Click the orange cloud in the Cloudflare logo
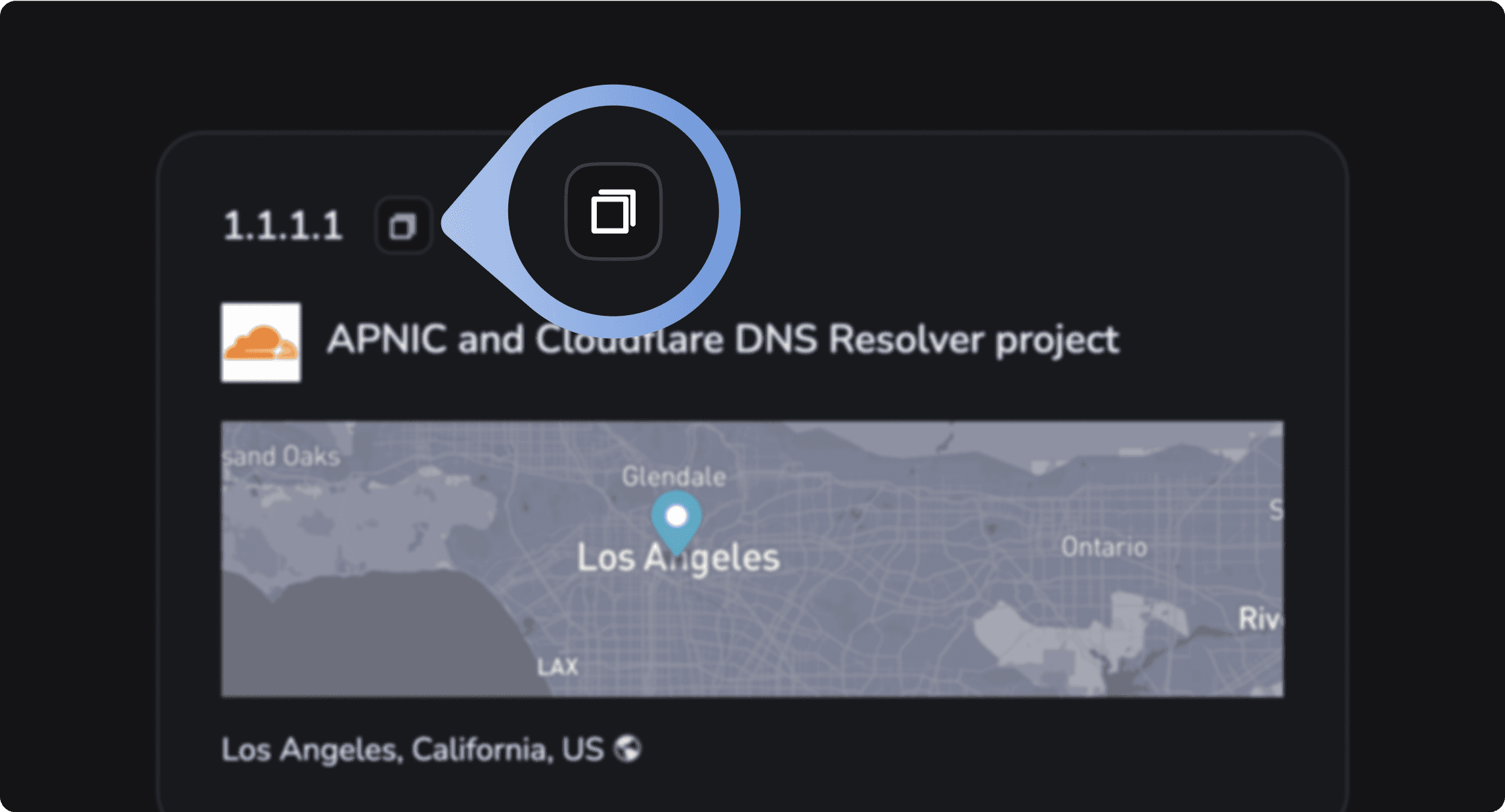 261,341
